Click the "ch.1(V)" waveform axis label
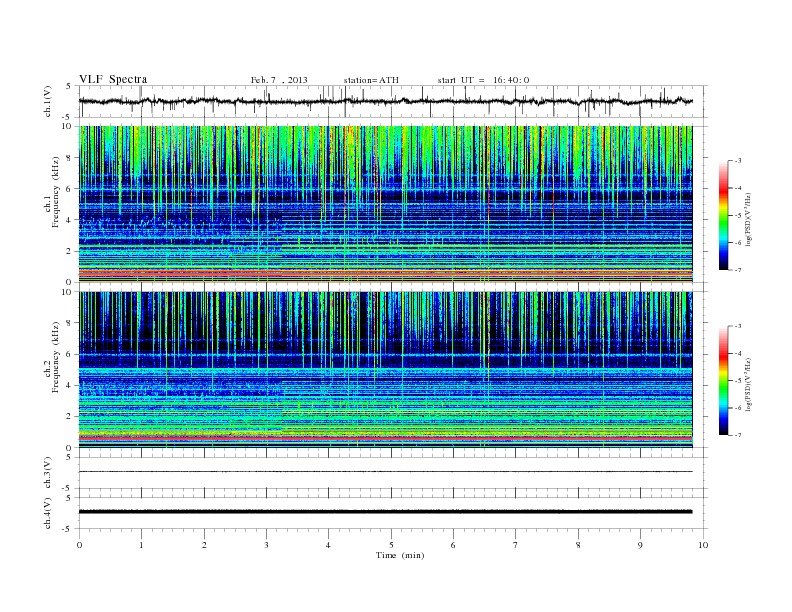This screenshot has width=792, height=612. click(x=48, y=101)
